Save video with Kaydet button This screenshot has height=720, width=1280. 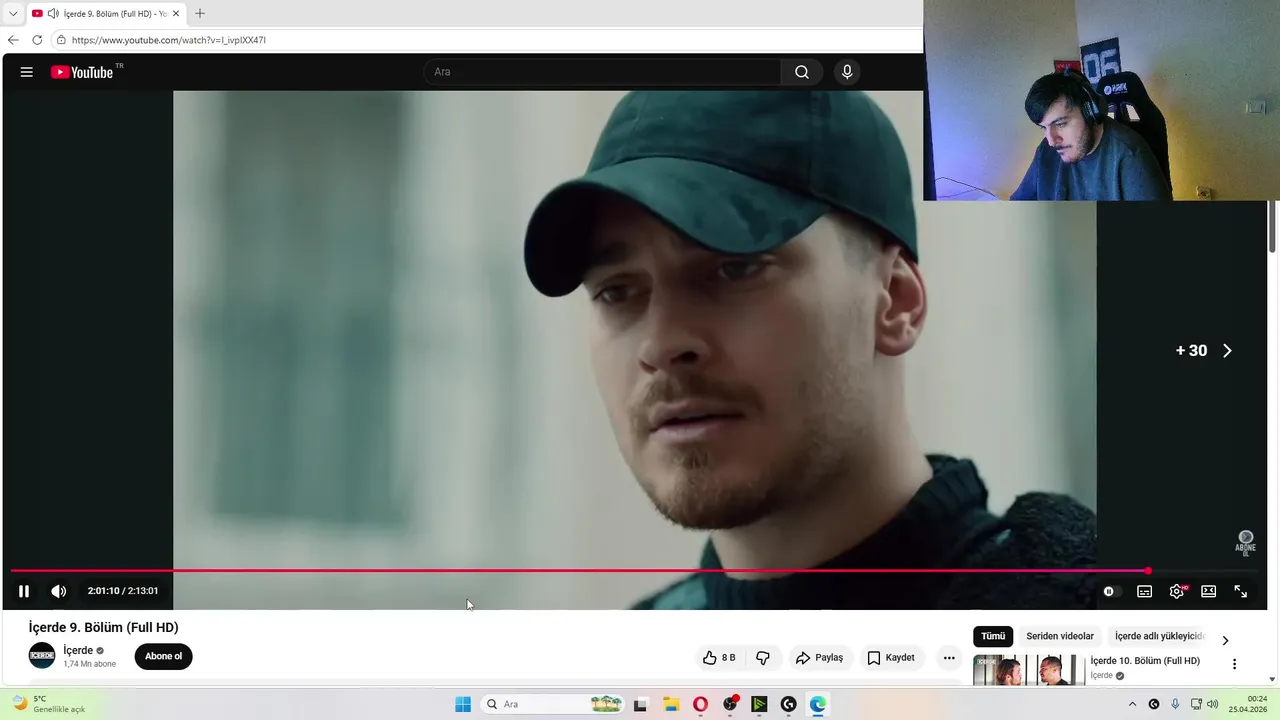(891, 658)
